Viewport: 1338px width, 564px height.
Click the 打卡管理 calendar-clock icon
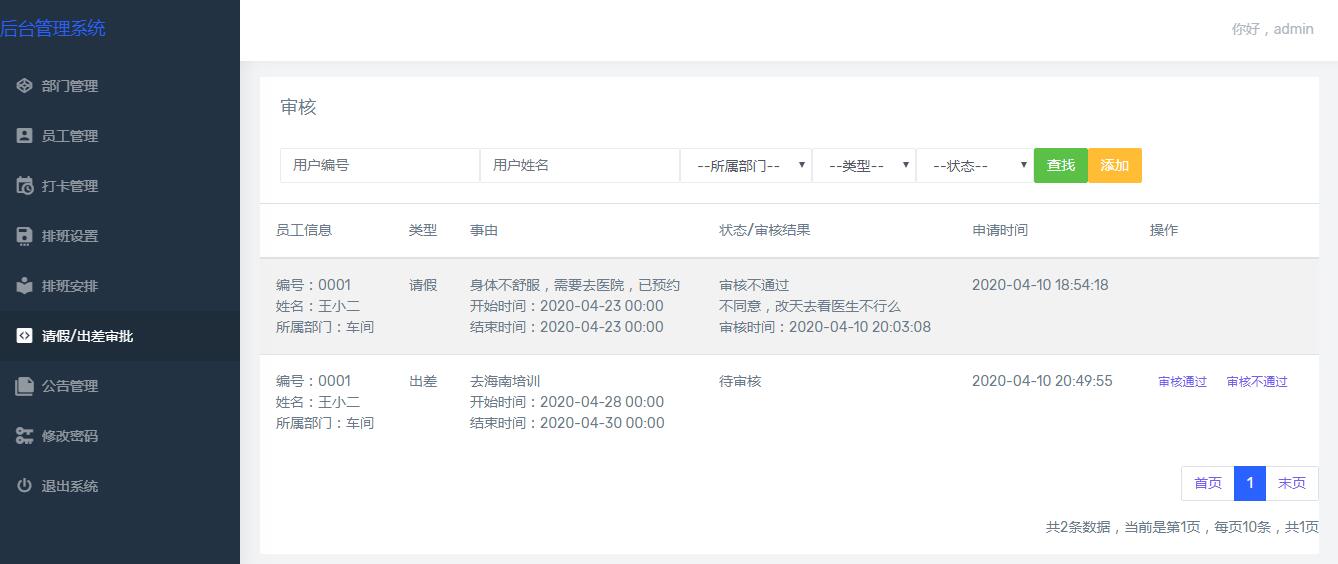coord(25,186)
